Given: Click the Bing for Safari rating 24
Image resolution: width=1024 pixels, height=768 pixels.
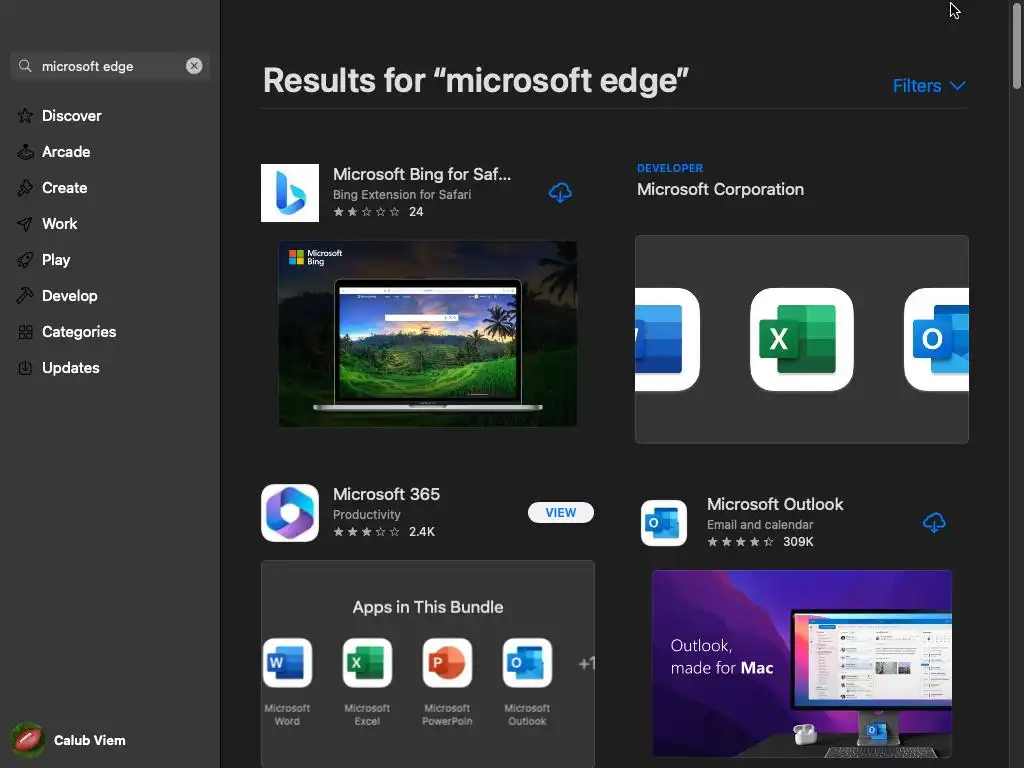Looking at the screenshot, I should point(378,212).
